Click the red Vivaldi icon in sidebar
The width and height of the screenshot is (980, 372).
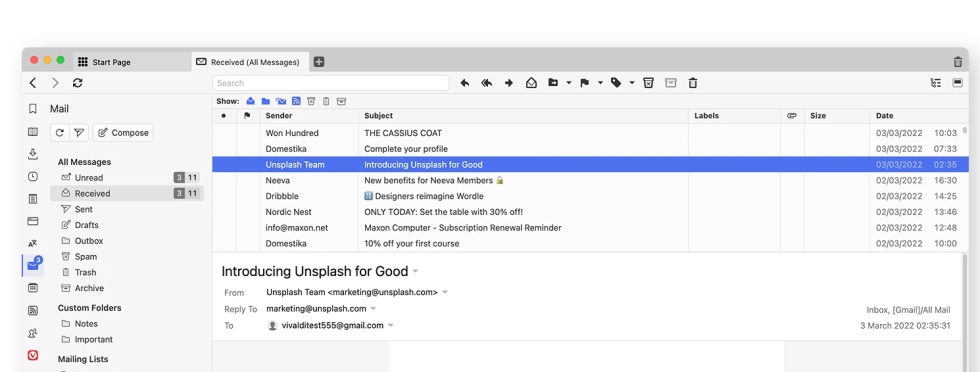[33, 355]
